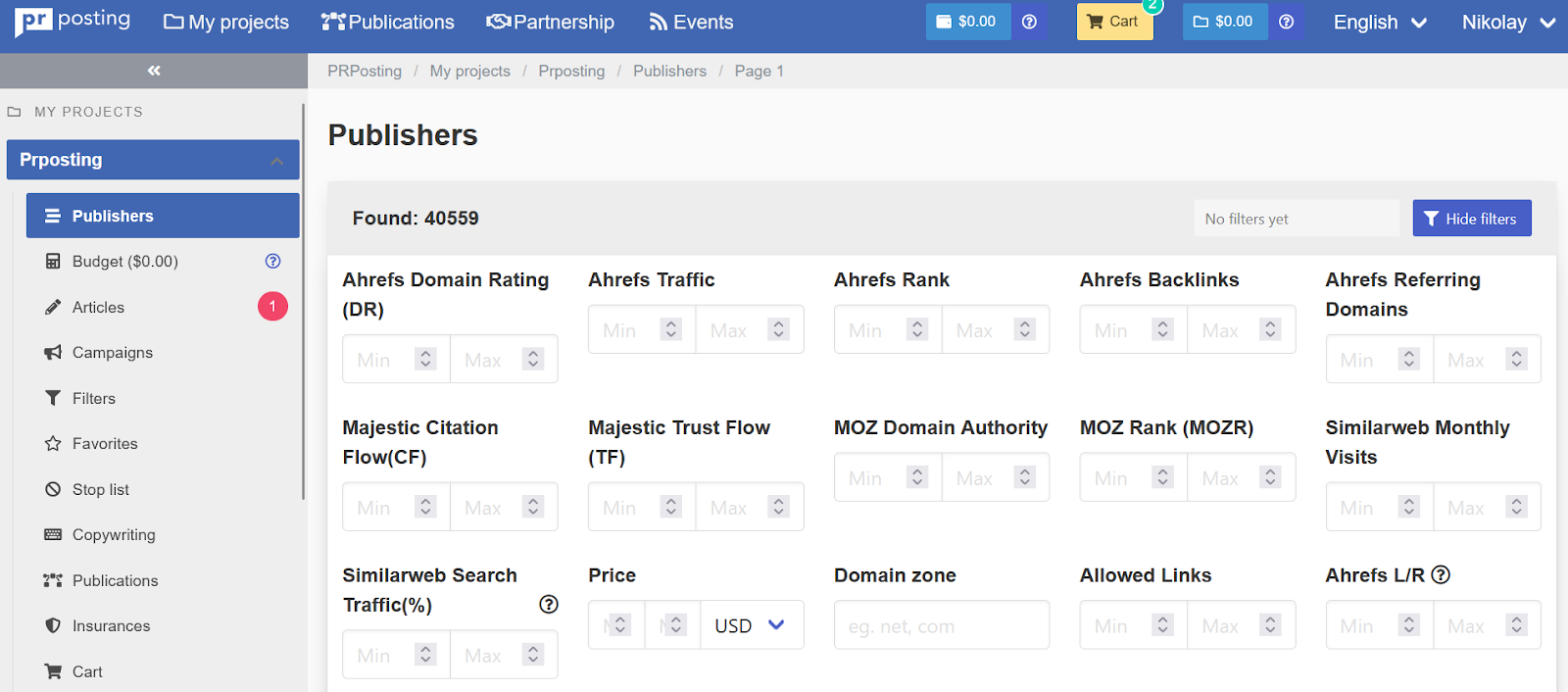Image resolution: width=1568 pixels, height=692 pixels.
Task: Open Favorites star item in sidebar
Action: [x=104, y=443]
